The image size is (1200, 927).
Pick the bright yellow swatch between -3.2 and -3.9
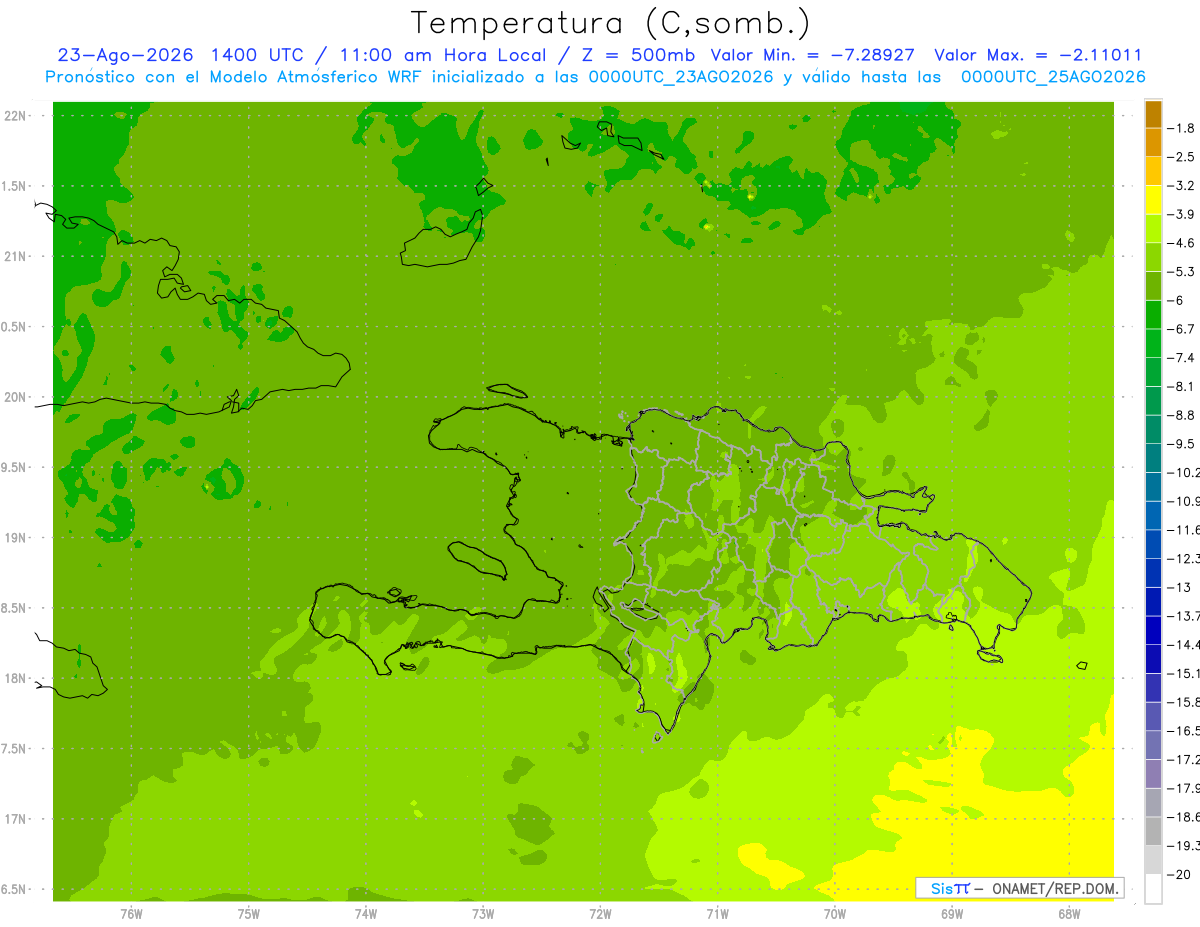coord(1153,200)
